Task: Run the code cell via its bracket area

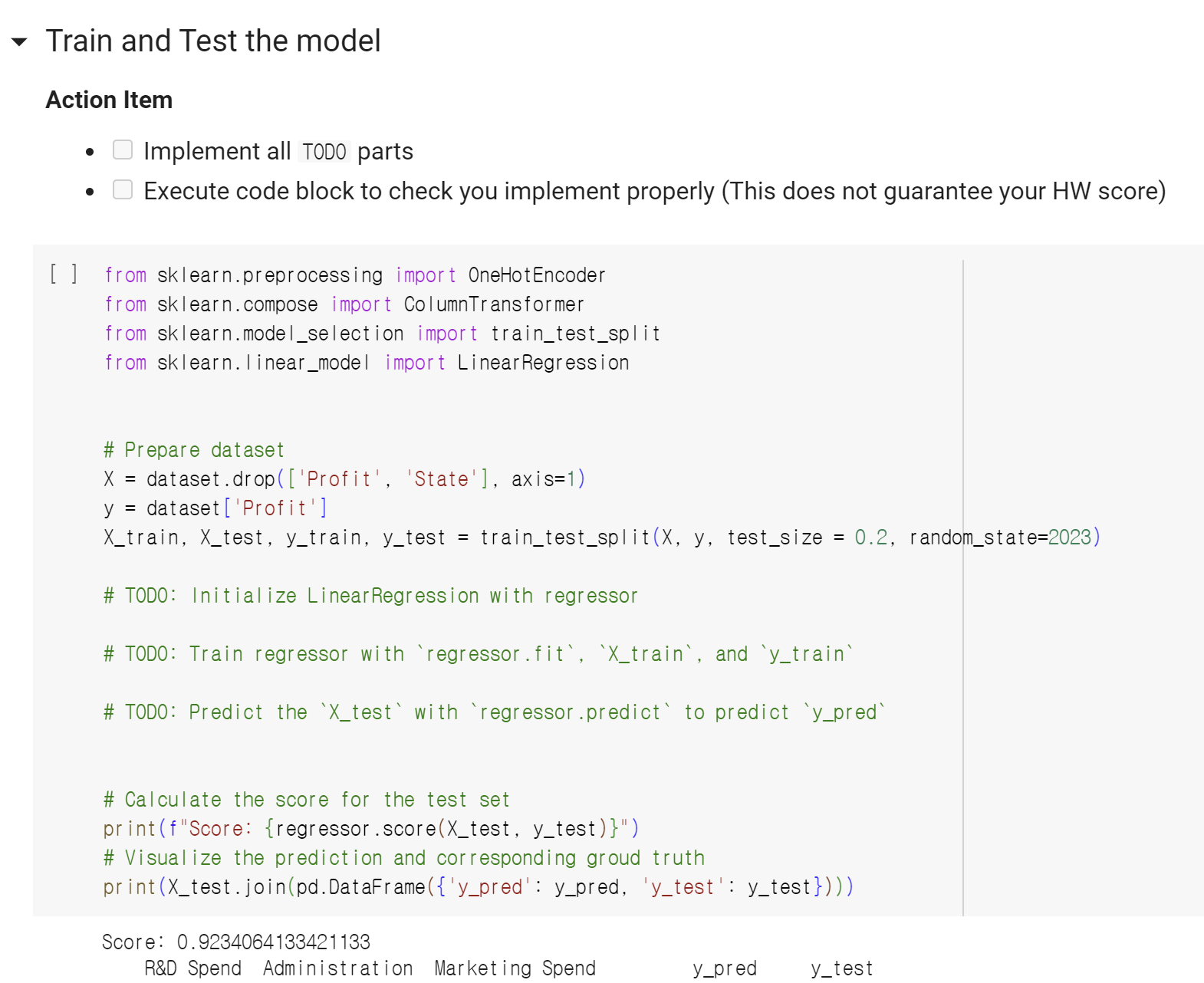Action: click(x=64, y=275)
